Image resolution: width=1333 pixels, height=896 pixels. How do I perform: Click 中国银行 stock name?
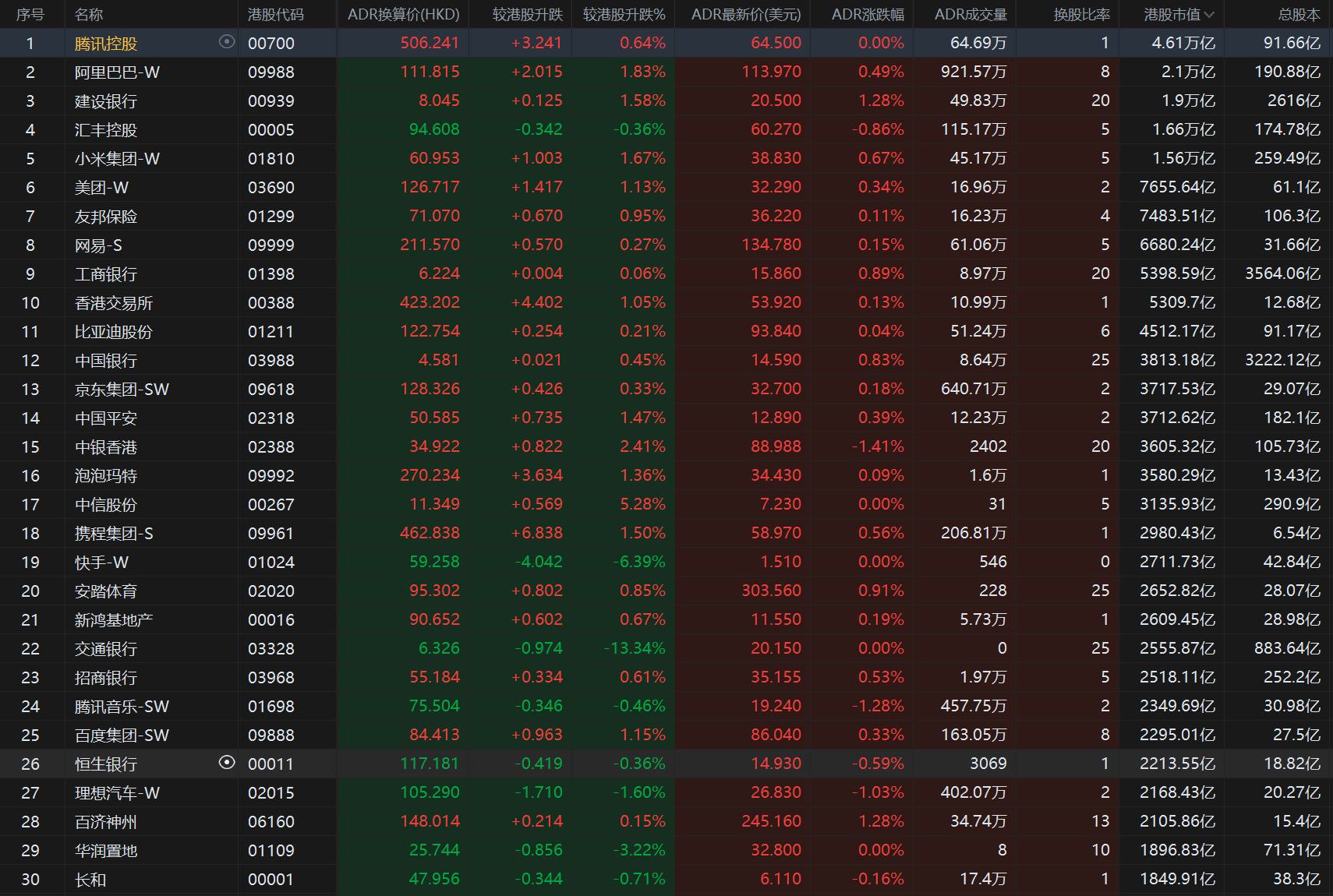[105, 361]
